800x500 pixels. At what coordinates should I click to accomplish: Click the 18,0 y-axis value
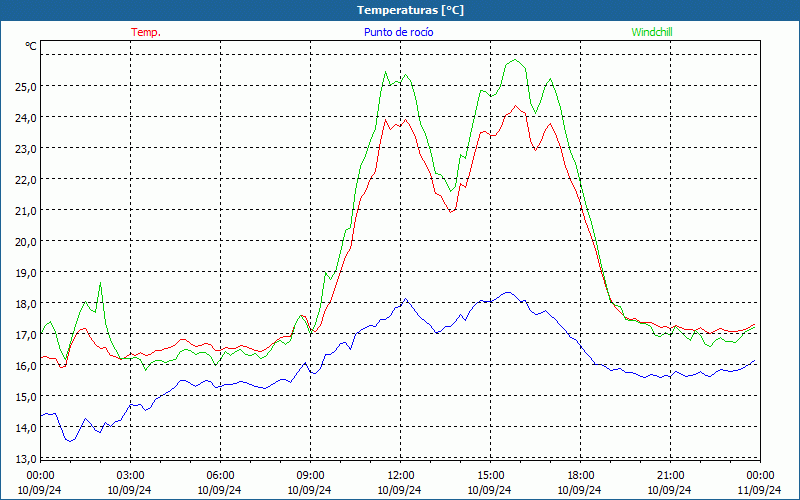click(x=26, y=304)
